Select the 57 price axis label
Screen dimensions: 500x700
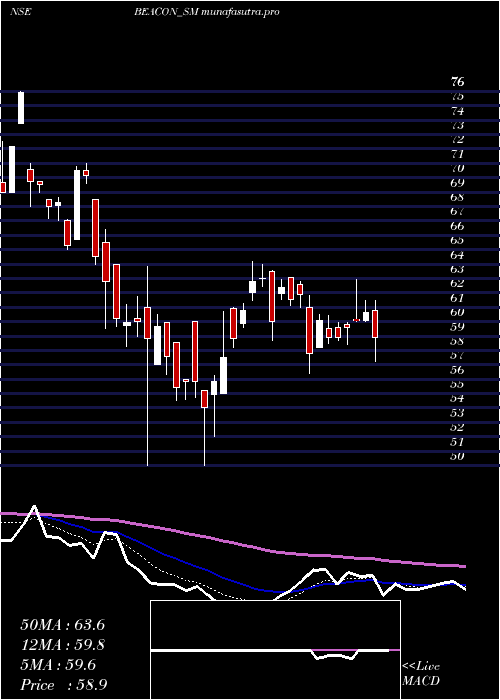[x=458, y=355]
